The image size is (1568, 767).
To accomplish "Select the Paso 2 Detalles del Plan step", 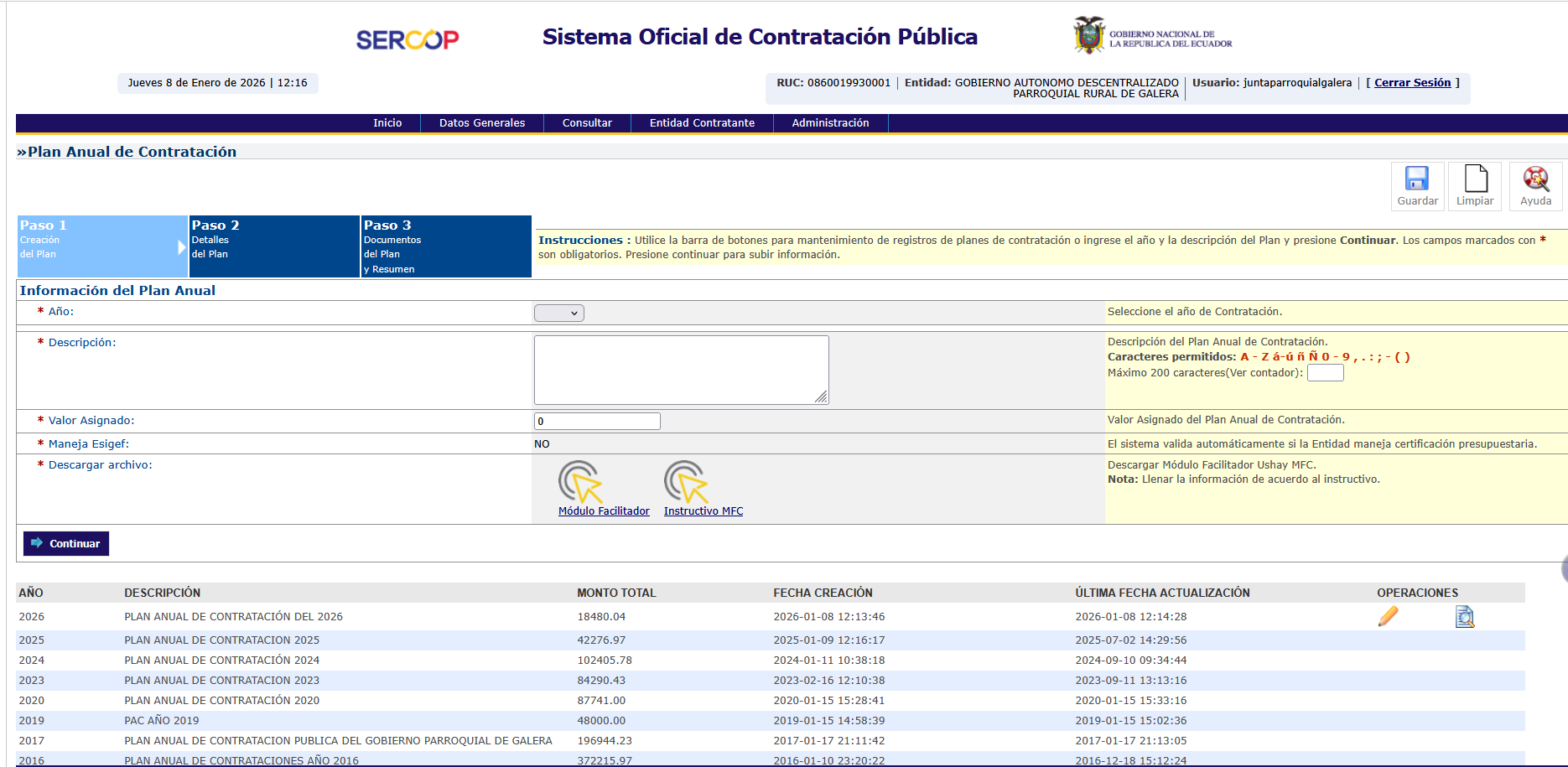I will click(x=274, y=246).
